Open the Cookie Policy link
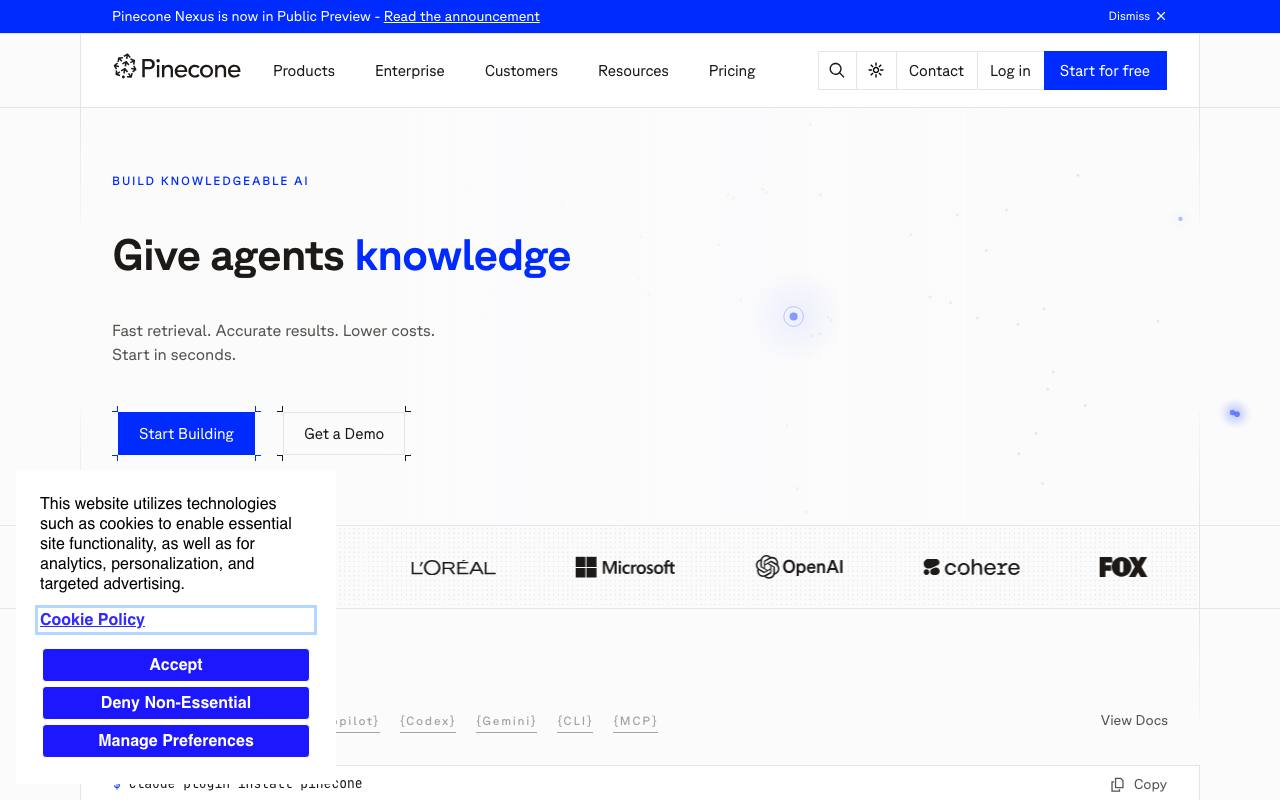This screenshot has width=1280, height=800. pyautogui.click(x=92, y=619)
